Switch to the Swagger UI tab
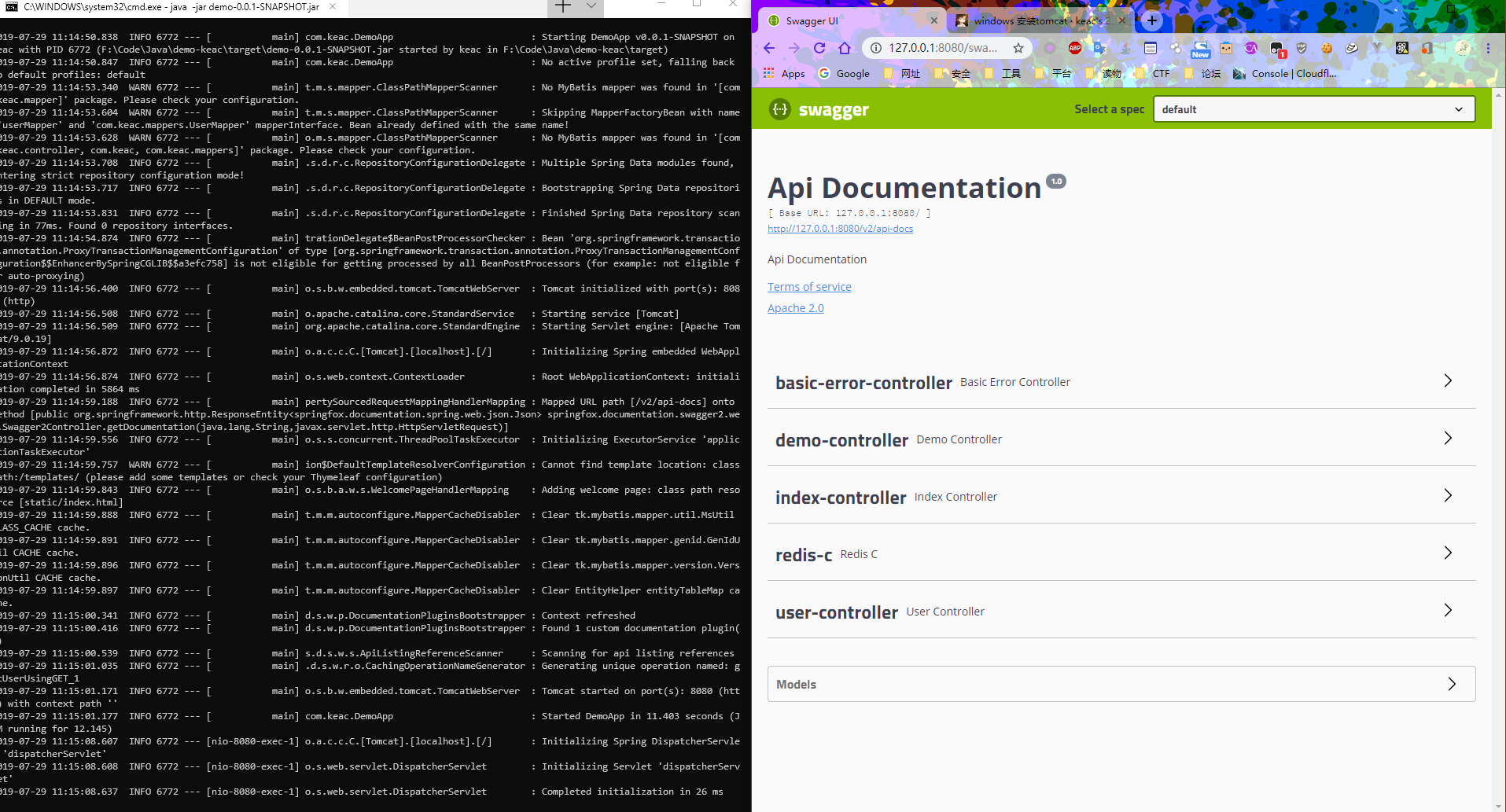The width and height of the screenshot is (1506, 812). pyautogui.click(x=851, y=20)
